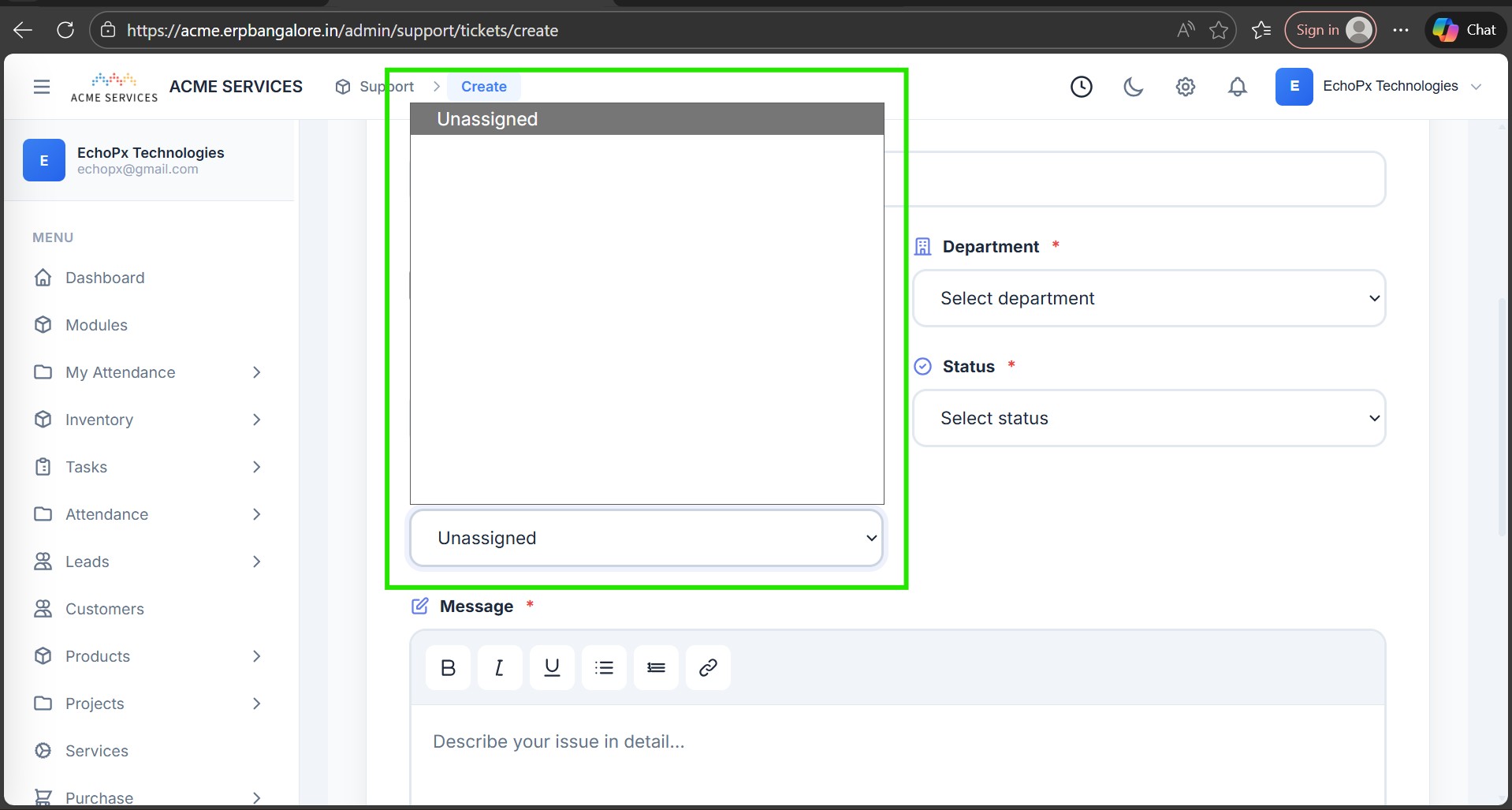This screenshot has width=1512, height=810.
Task: Insert a bulleted list
Action: [604, 668]
